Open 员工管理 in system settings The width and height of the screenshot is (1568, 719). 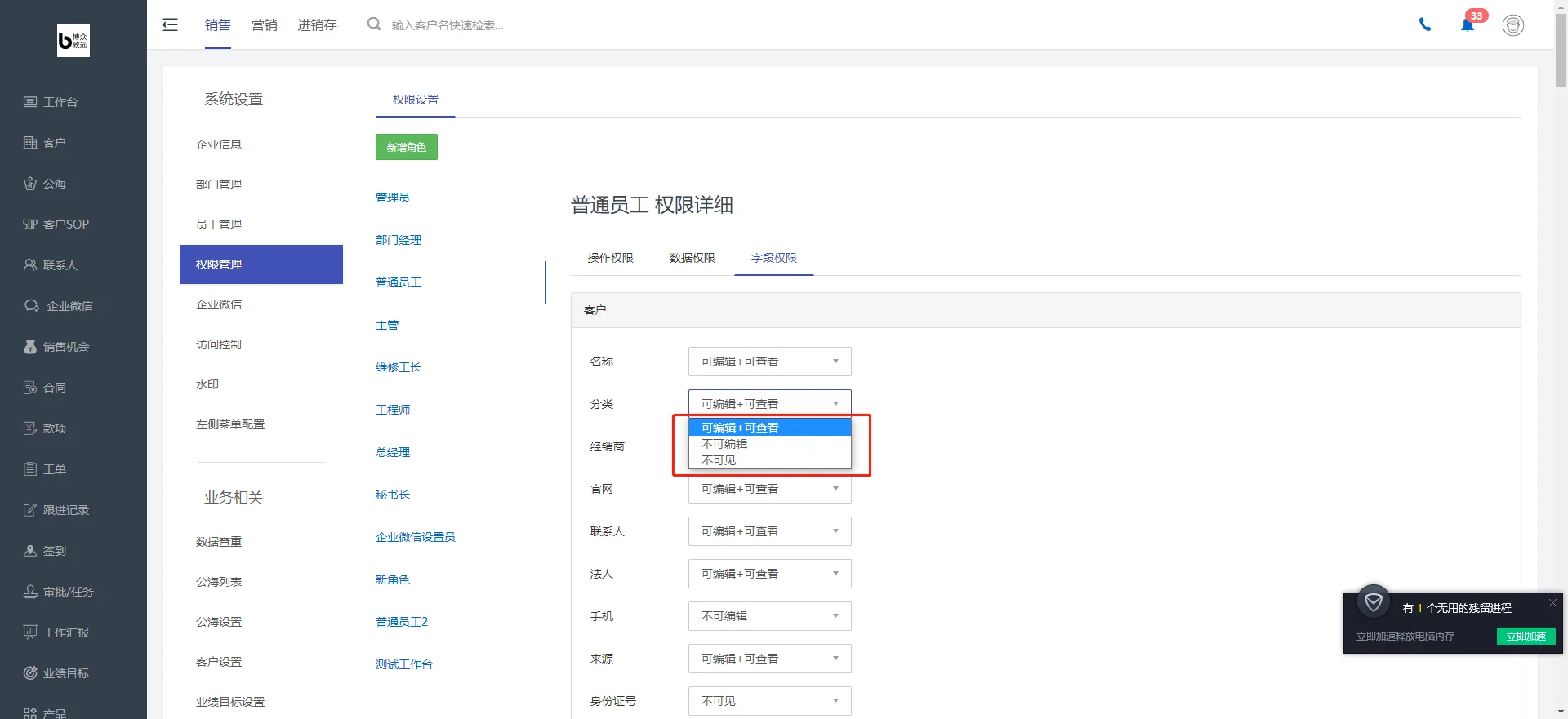pyautogui.click(x=219, y=224)
